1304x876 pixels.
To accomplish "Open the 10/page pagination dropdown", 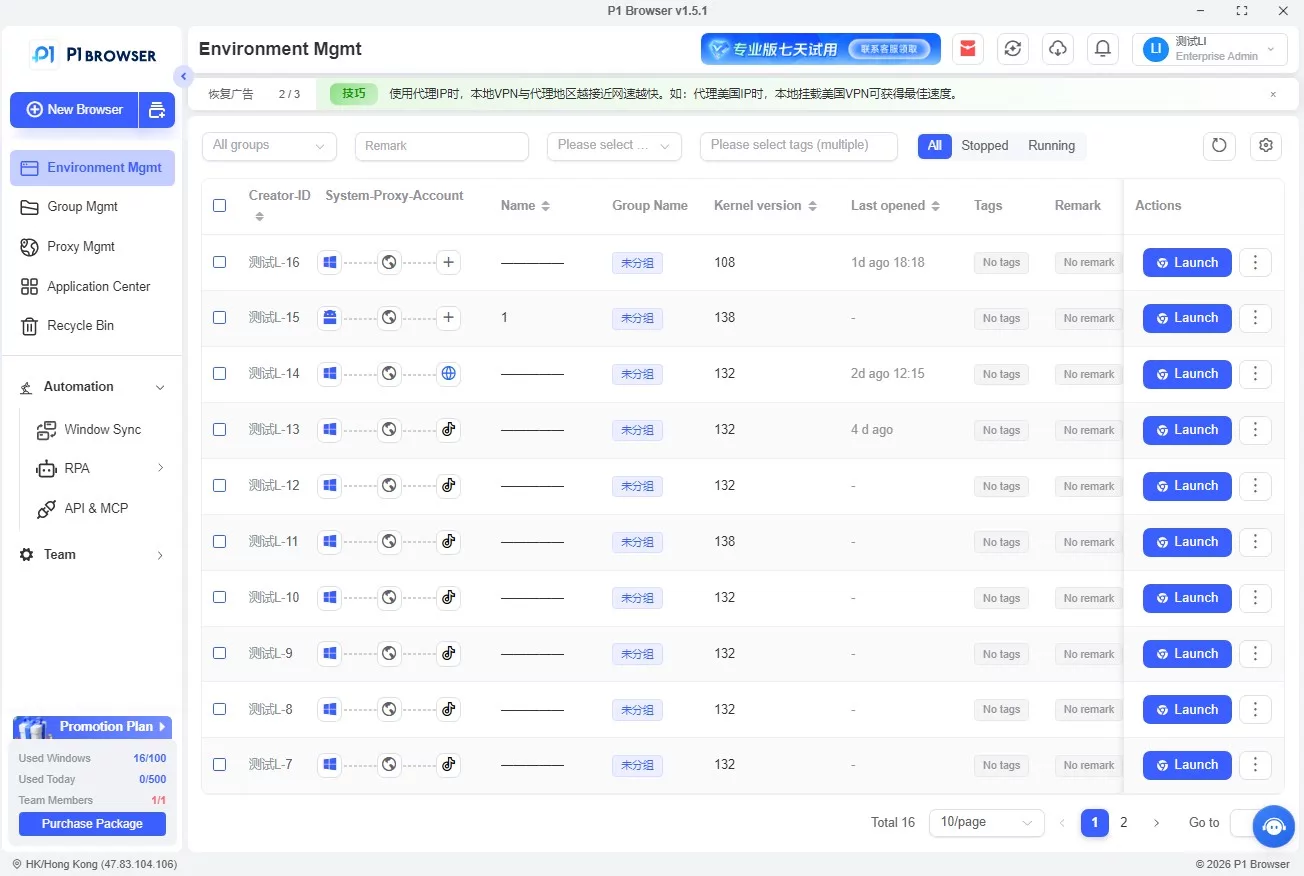I will [986, 822].
